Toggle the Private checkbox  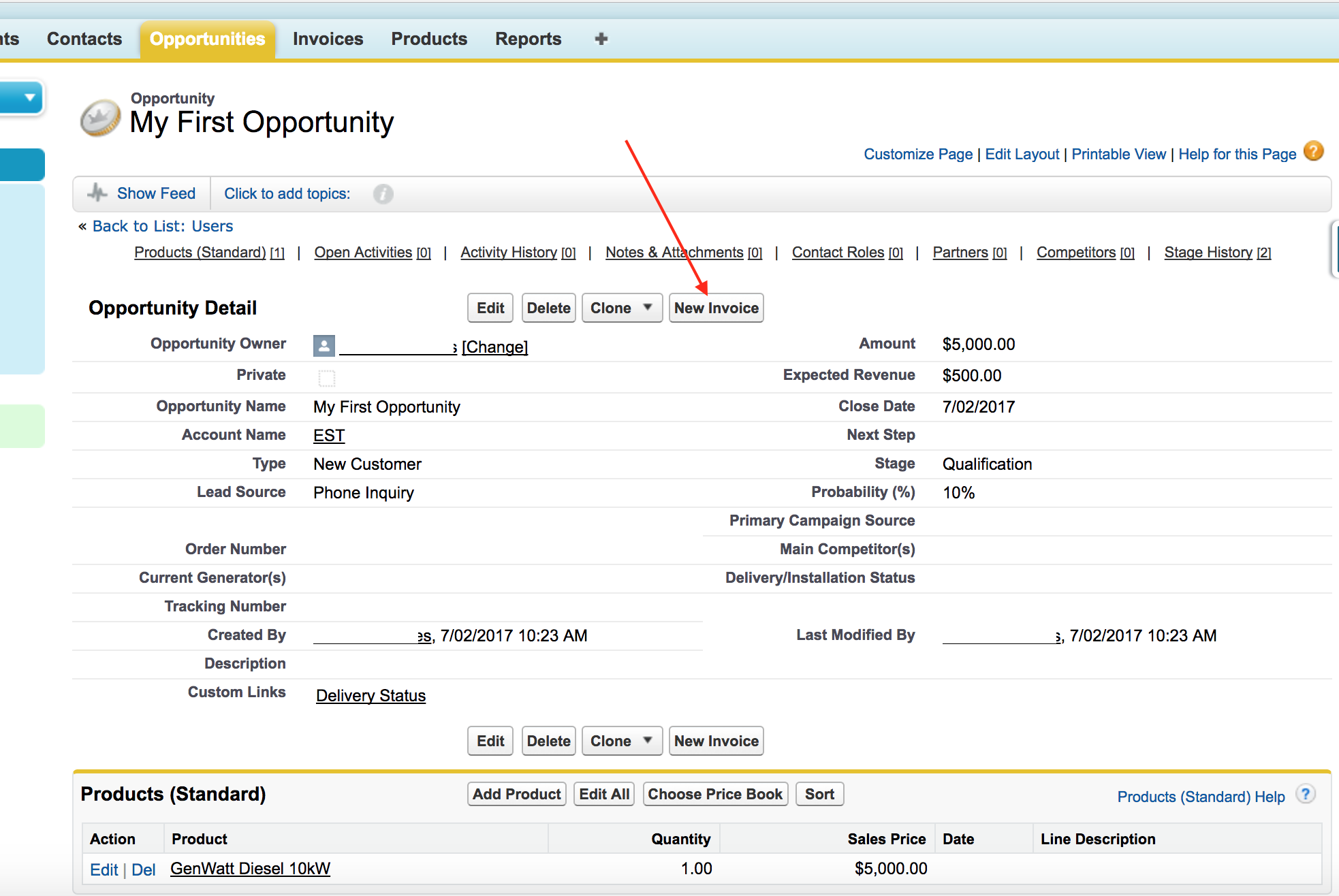[x=327, y=378]
